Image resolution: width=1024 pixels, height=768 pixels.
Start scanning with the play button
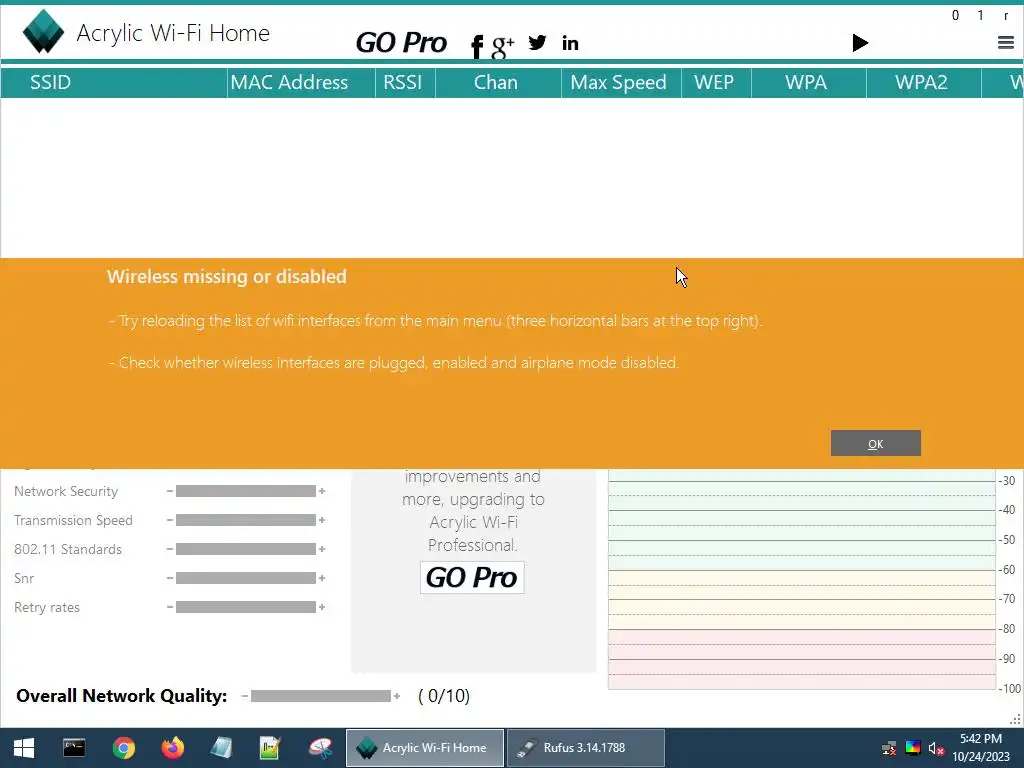point(860,43)
